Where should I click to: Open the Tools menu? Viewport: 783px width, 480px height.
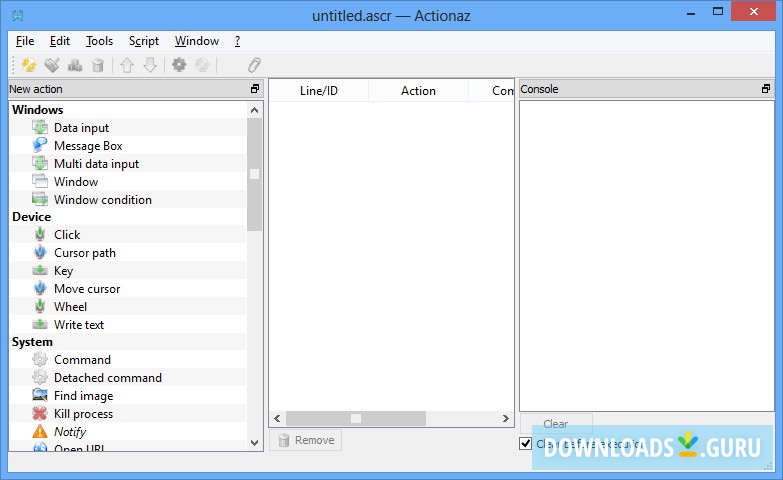(99, 41)
